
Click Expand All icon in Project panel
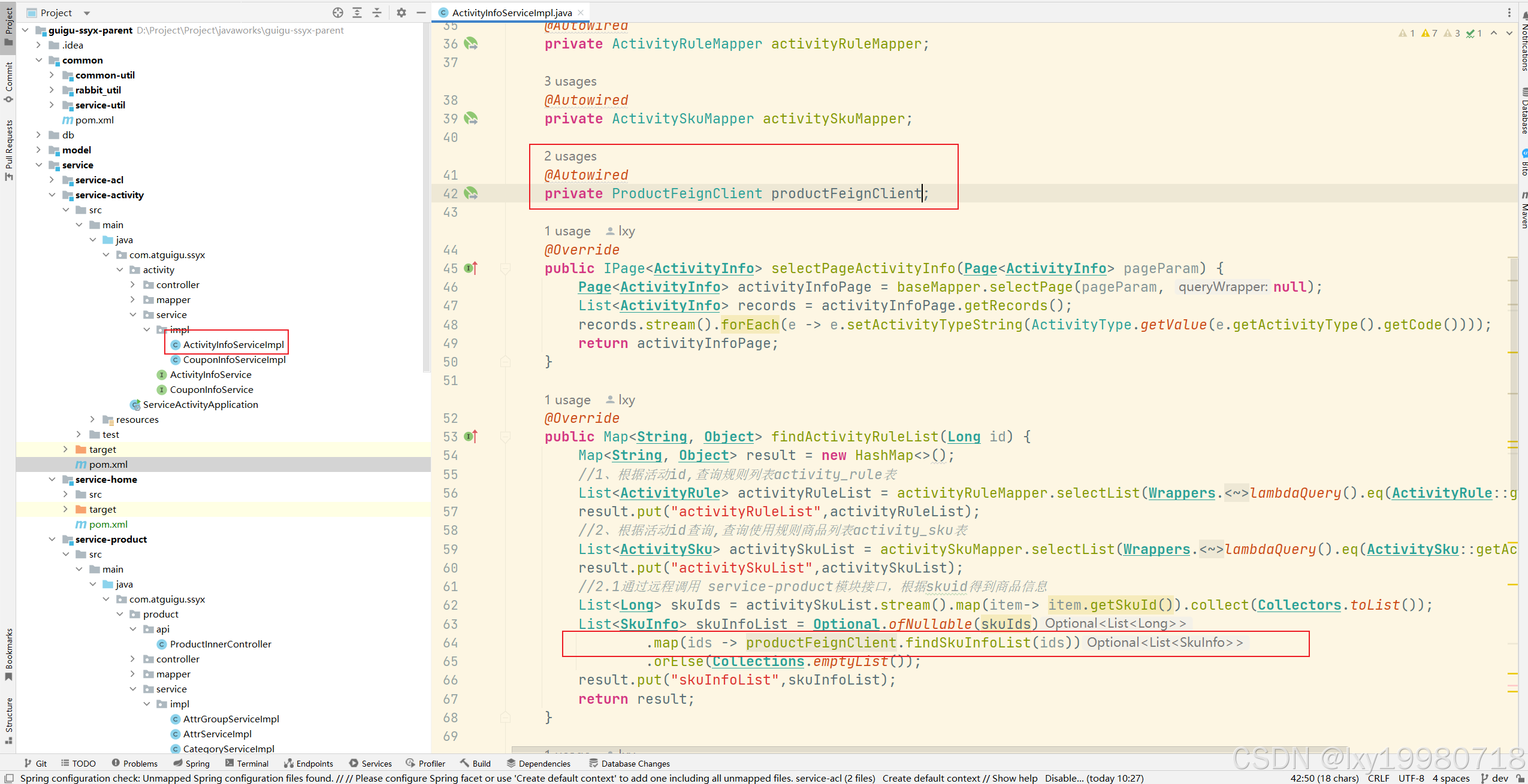357,13
